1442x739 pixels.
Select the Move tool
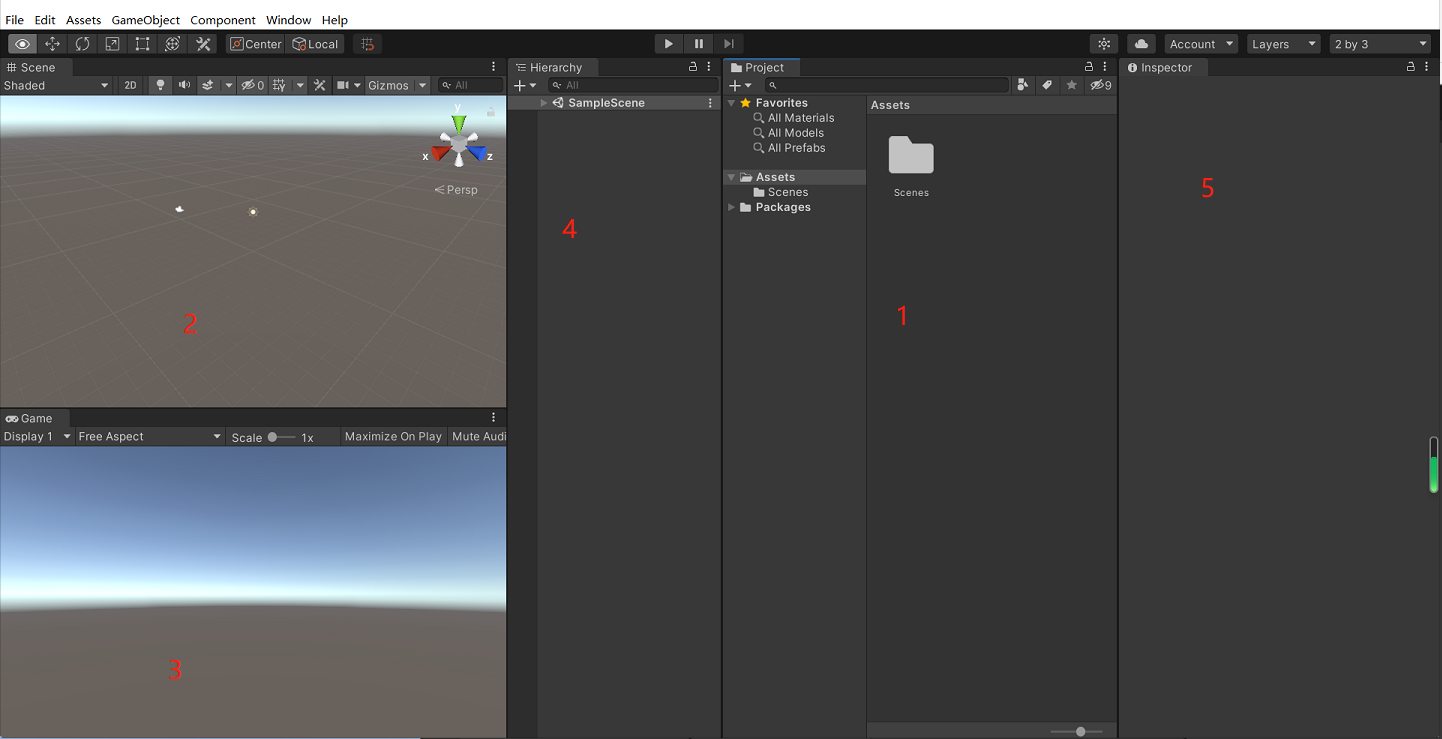(x=52, y=44)
